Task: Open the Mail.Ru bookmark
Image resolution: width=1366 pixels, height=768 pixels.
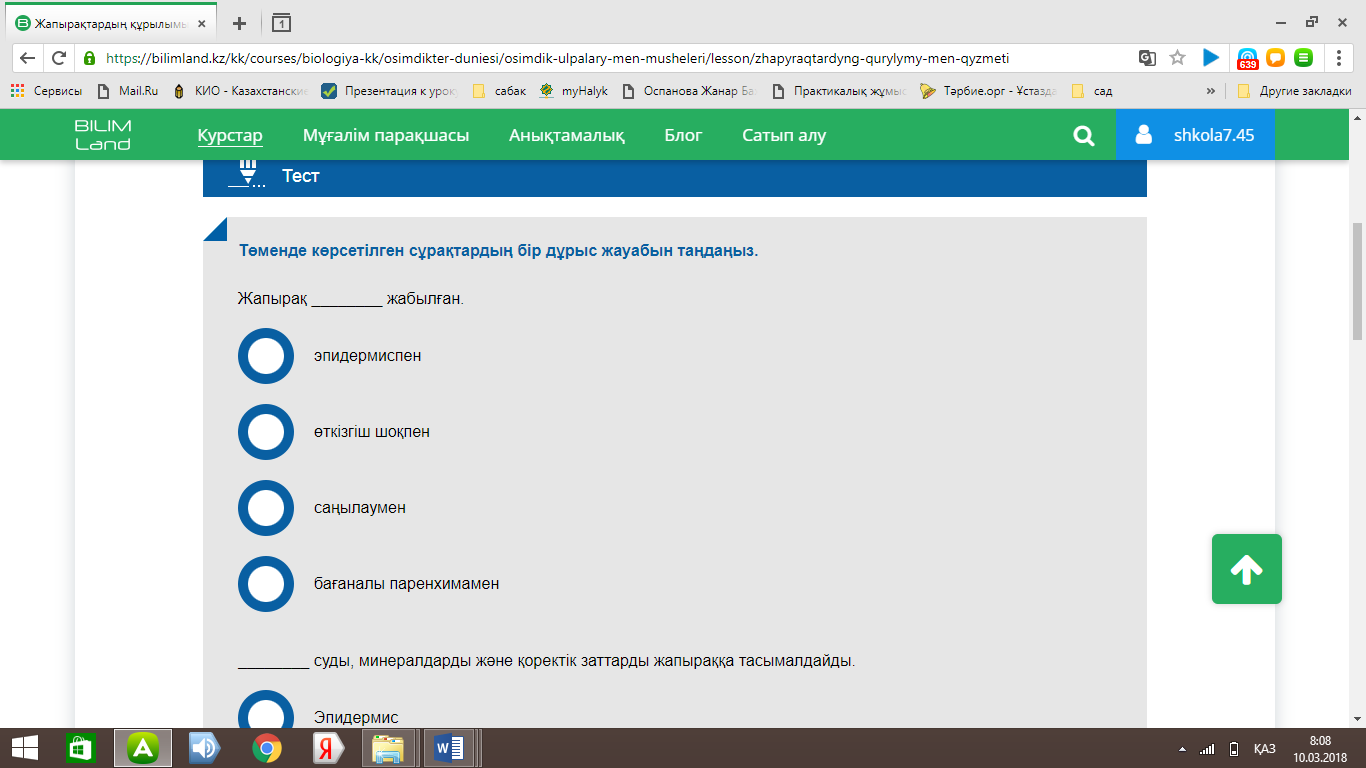Action: [128, 91]
